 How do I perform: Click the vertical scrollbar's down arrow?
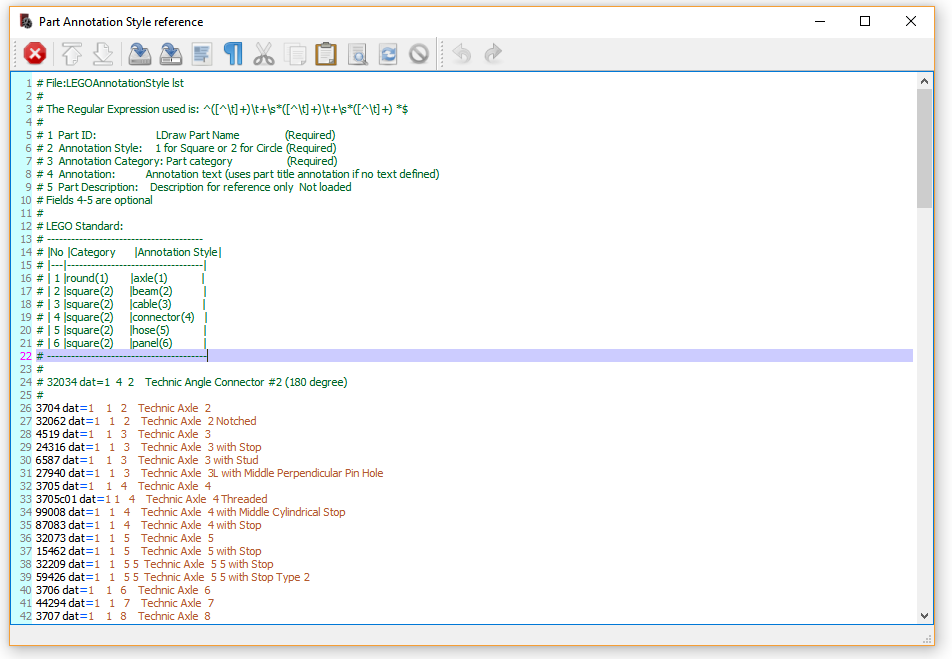click(x=924, y=616)
